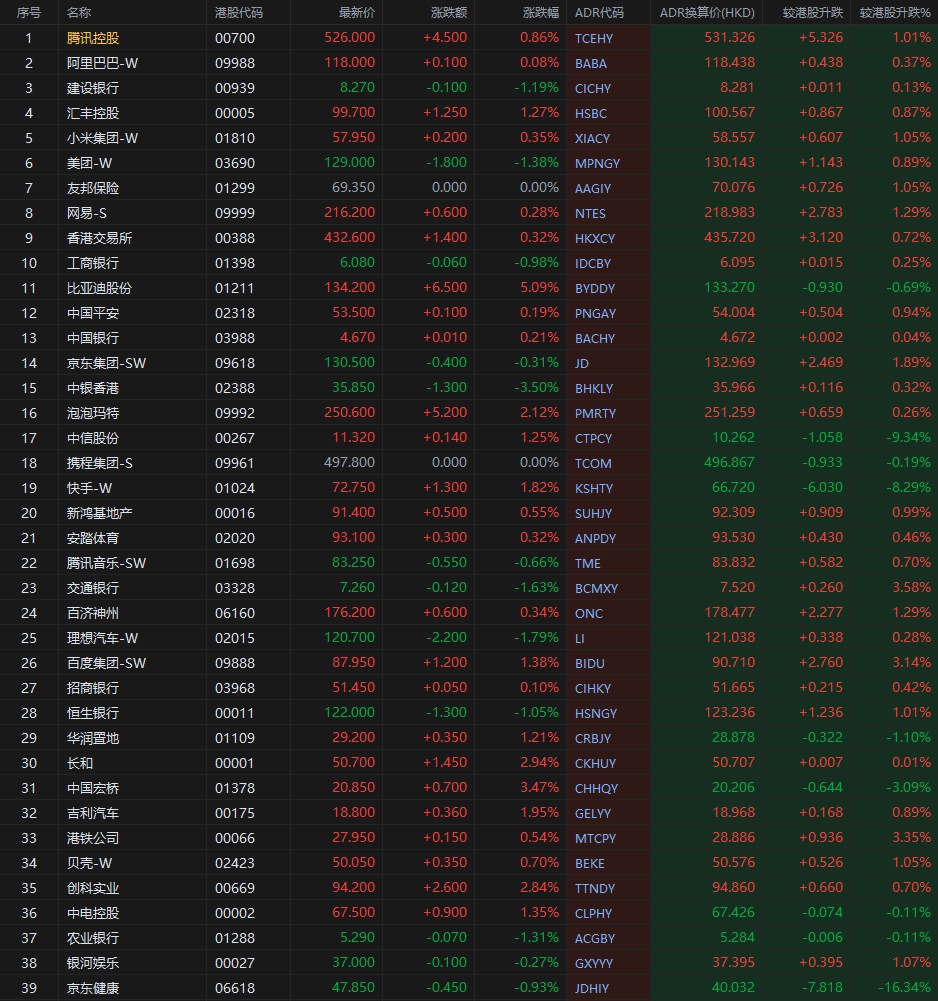Viewport: 938px width, 1001px height.
Task: Click ADR code CKHUY
Action: click(x=595, y=764)
